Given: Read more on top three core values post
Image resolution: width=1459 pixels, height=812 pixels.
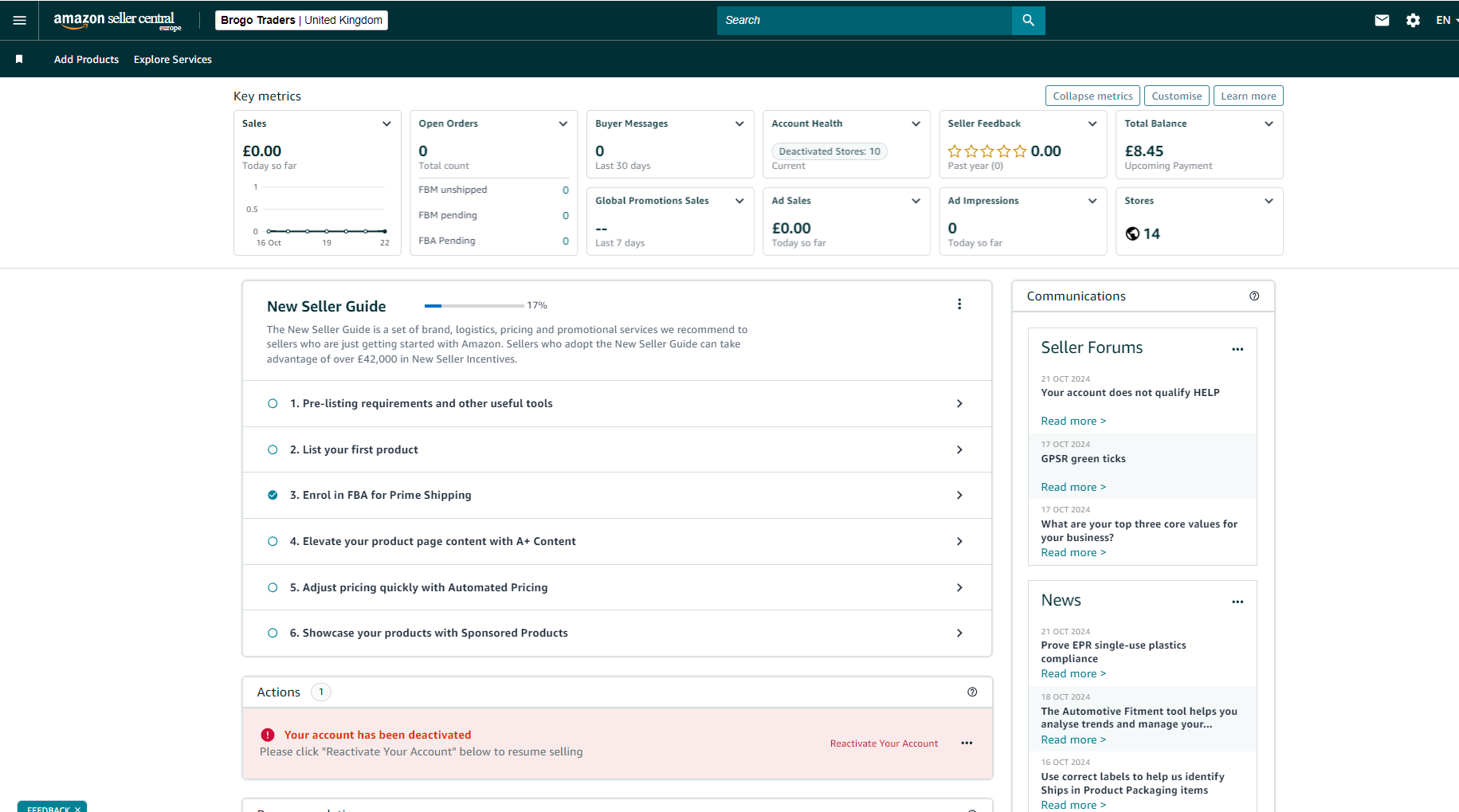Looking at the screenshot, I should pos(1073,552).
